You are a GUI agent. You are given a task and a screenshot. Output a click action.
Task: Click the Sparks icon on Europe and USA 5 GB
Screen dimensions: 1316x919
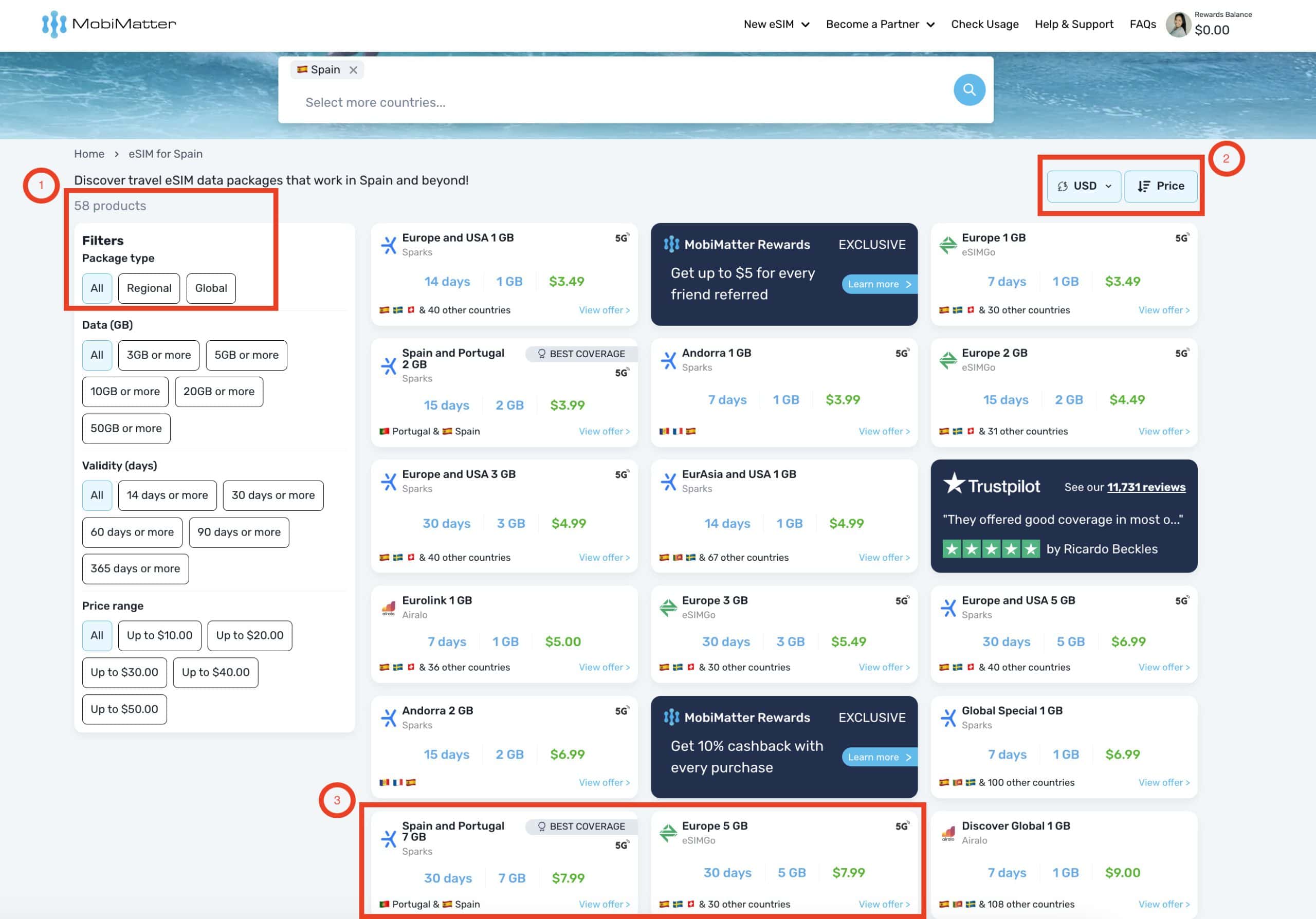click(948, 608)
